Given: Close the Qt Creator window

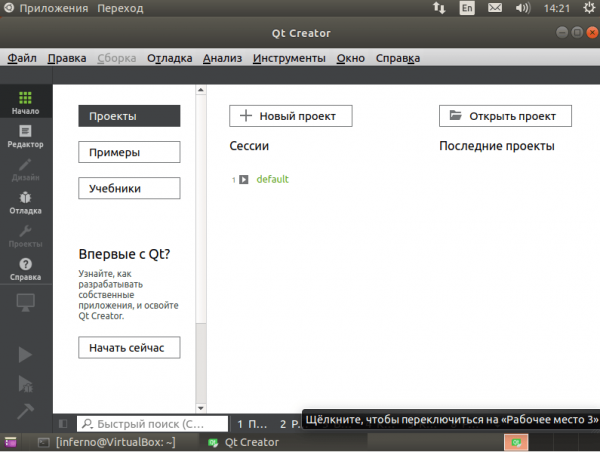Looking at the screenshot, I should [592, 33].
